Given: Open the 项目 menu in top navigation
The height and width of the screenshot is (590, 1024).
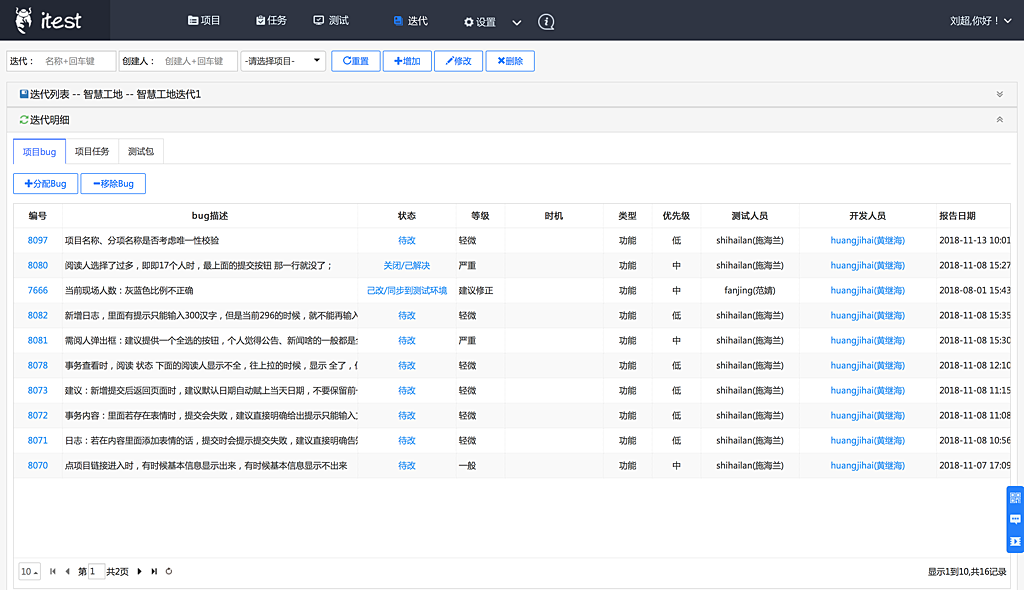Looking at the screenshot, I should (x=204, y=21).
